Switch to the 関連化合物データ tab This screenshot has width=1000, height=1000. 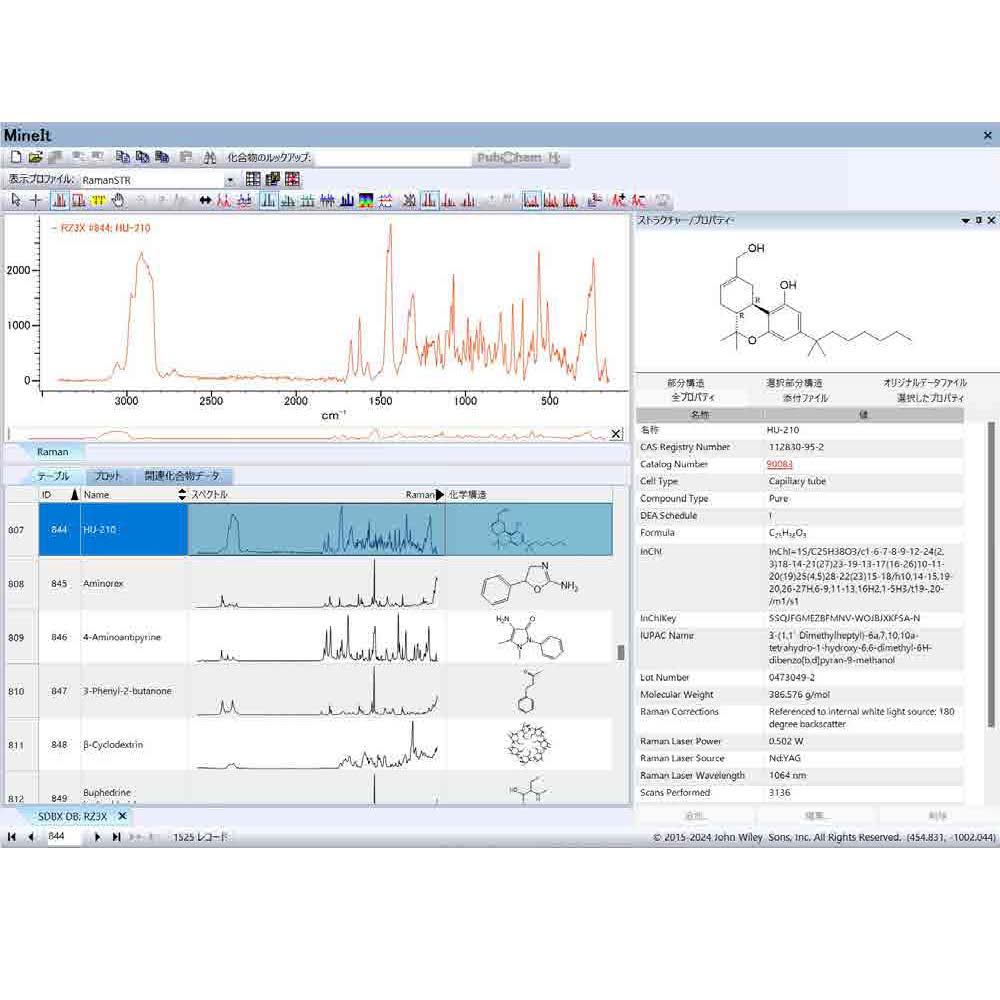click(x=182, y=476)
